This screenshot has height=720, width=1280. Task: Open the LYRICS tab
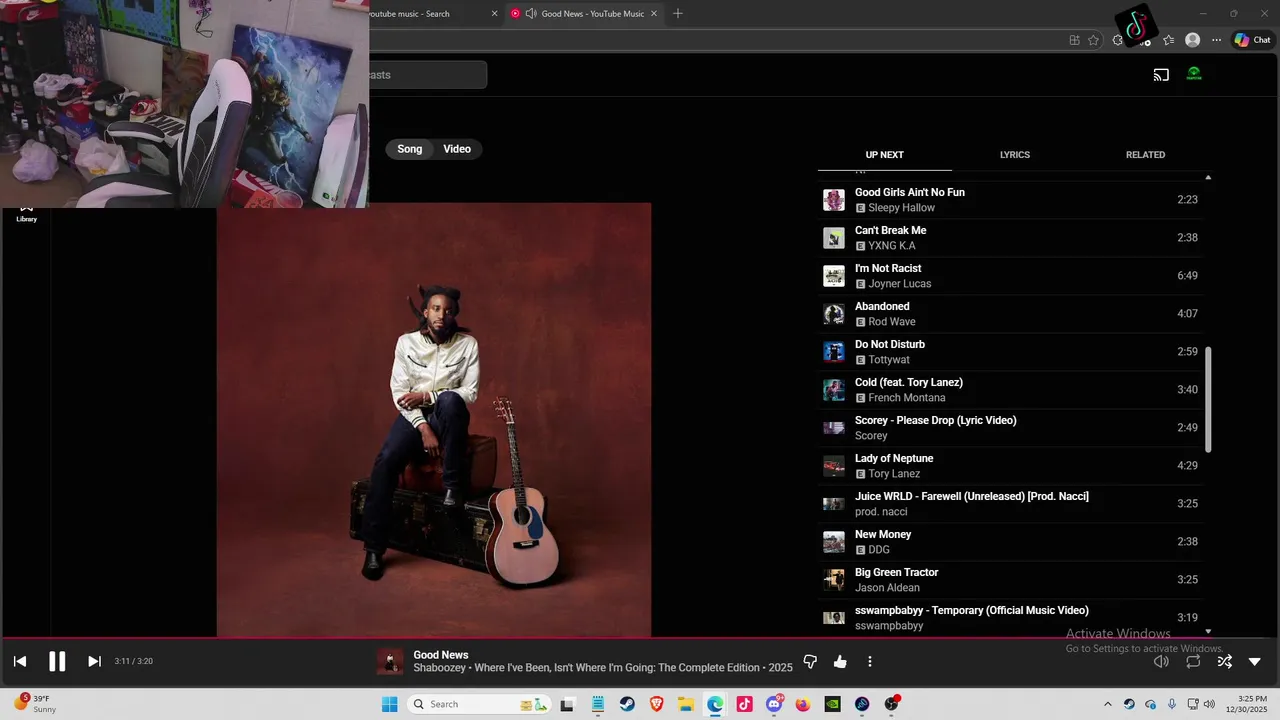click(x=1015, y=155)
